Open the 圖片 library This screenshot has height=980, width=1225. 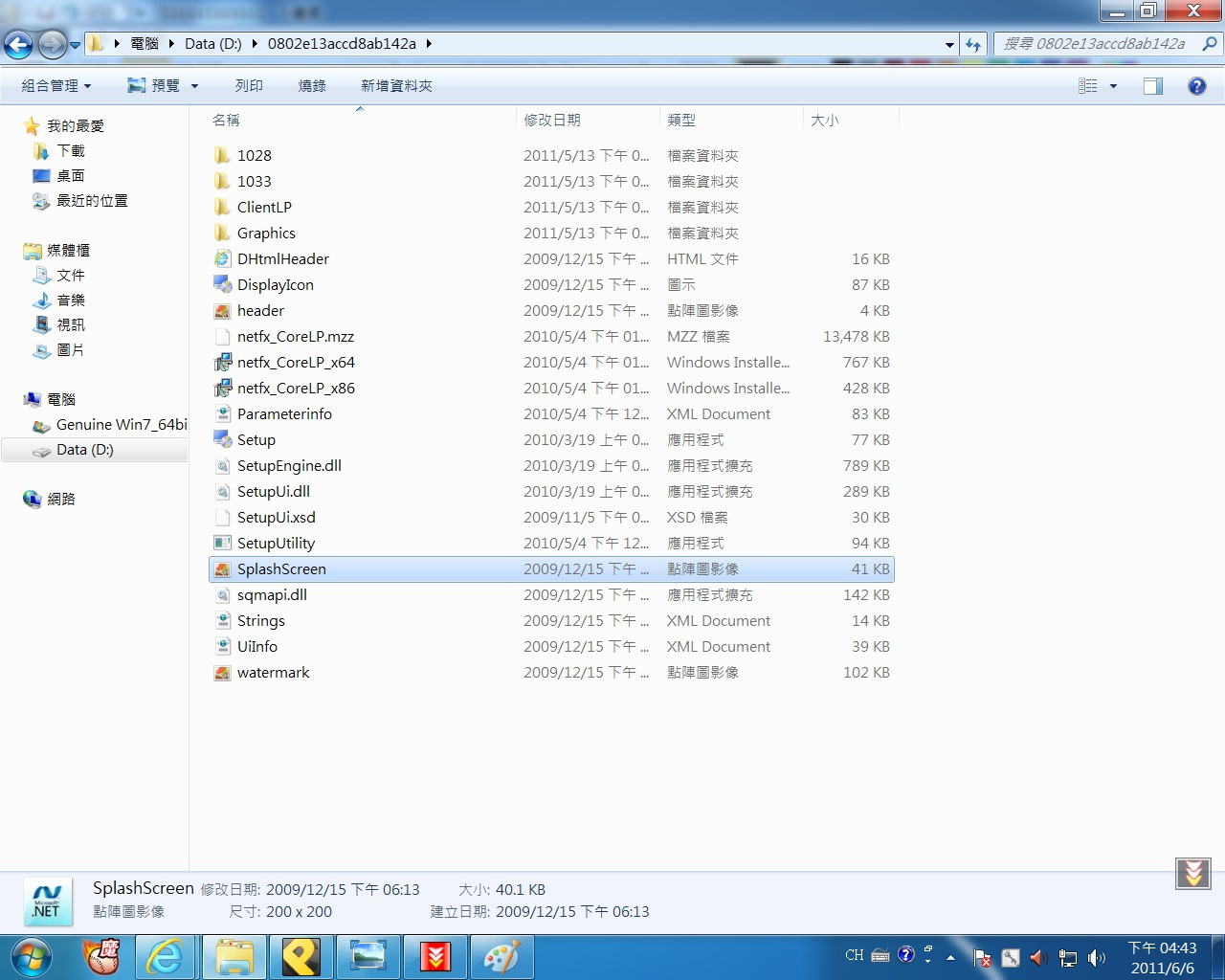(71, 350)
